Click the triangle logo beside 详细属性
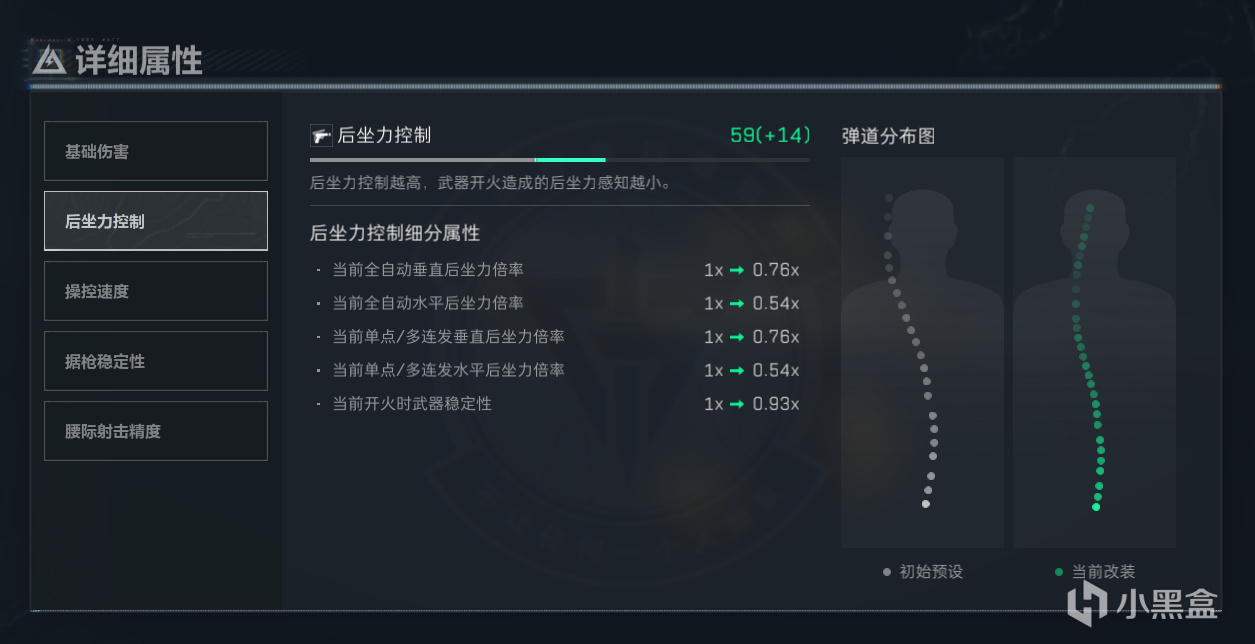 [x=49, y=61]
